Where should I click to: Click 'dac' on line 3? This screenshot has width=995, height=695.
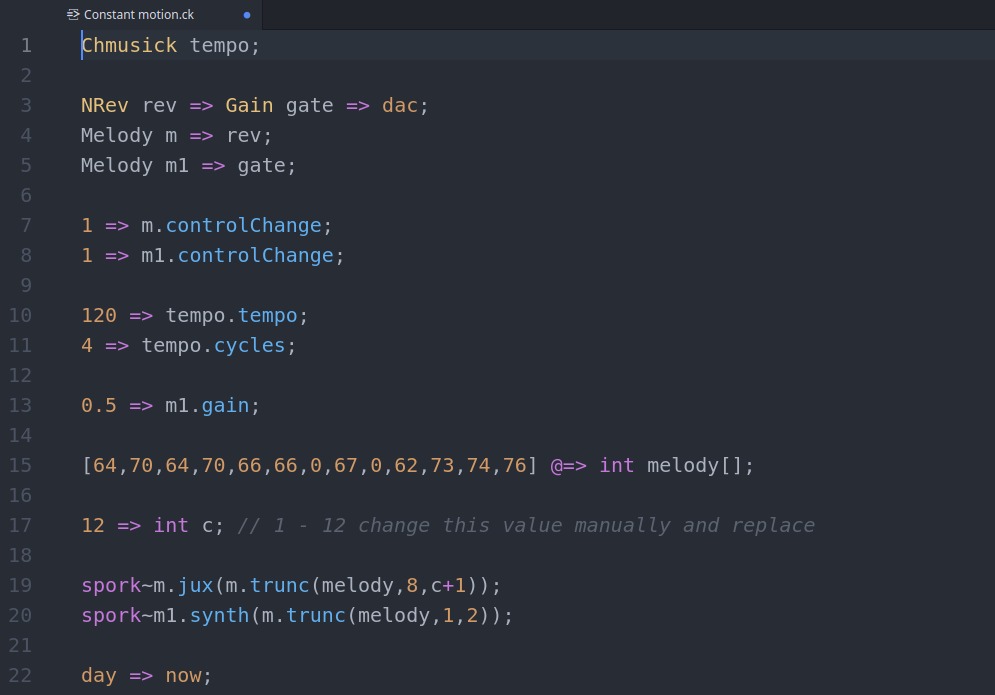tap(400, 105)
